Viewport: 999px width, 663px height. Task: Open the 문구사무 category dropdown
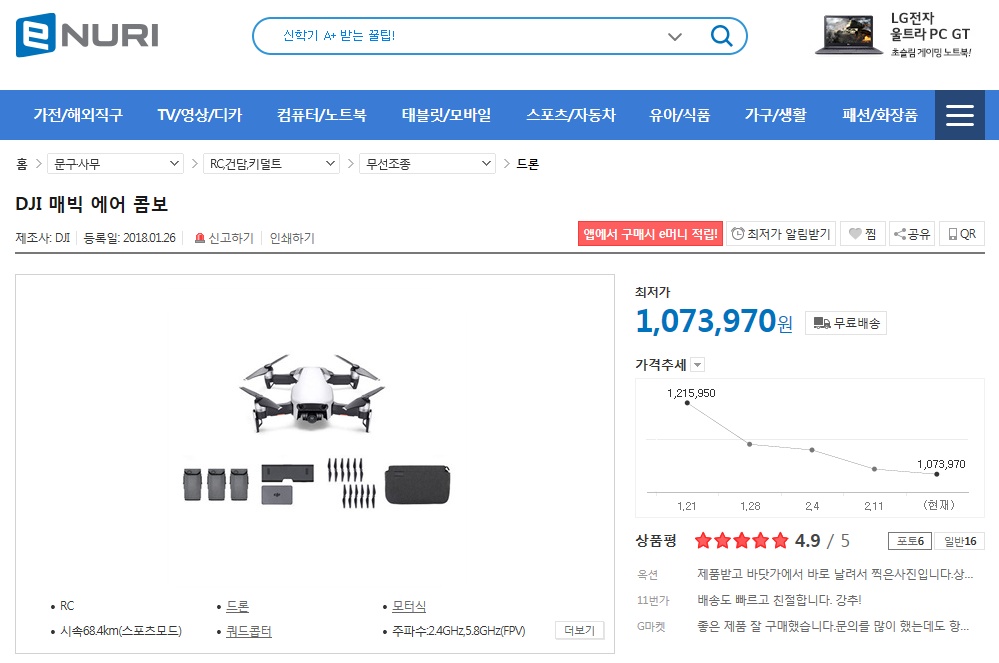click(x=115, y=164)
